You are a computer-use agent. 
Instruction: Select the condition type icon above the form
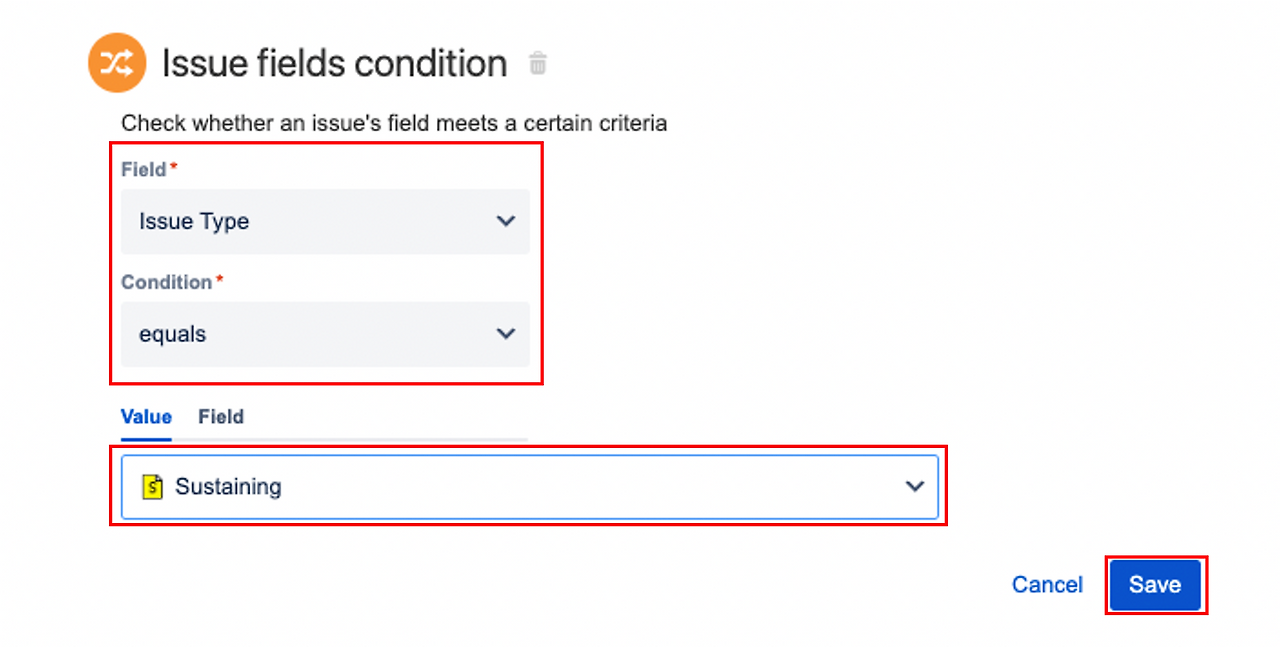click(117, 62)
